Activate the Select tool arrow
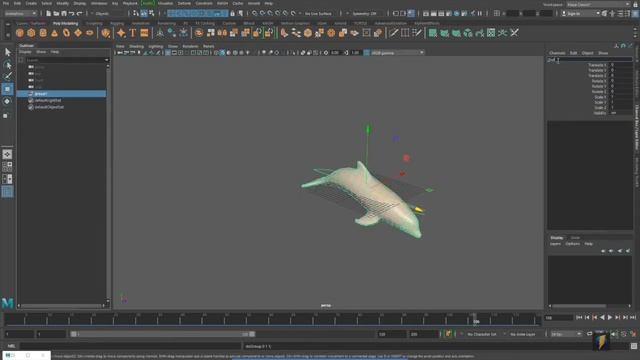Image resolution: width=640 pixels, height=360 pixels. click(7, 52)
